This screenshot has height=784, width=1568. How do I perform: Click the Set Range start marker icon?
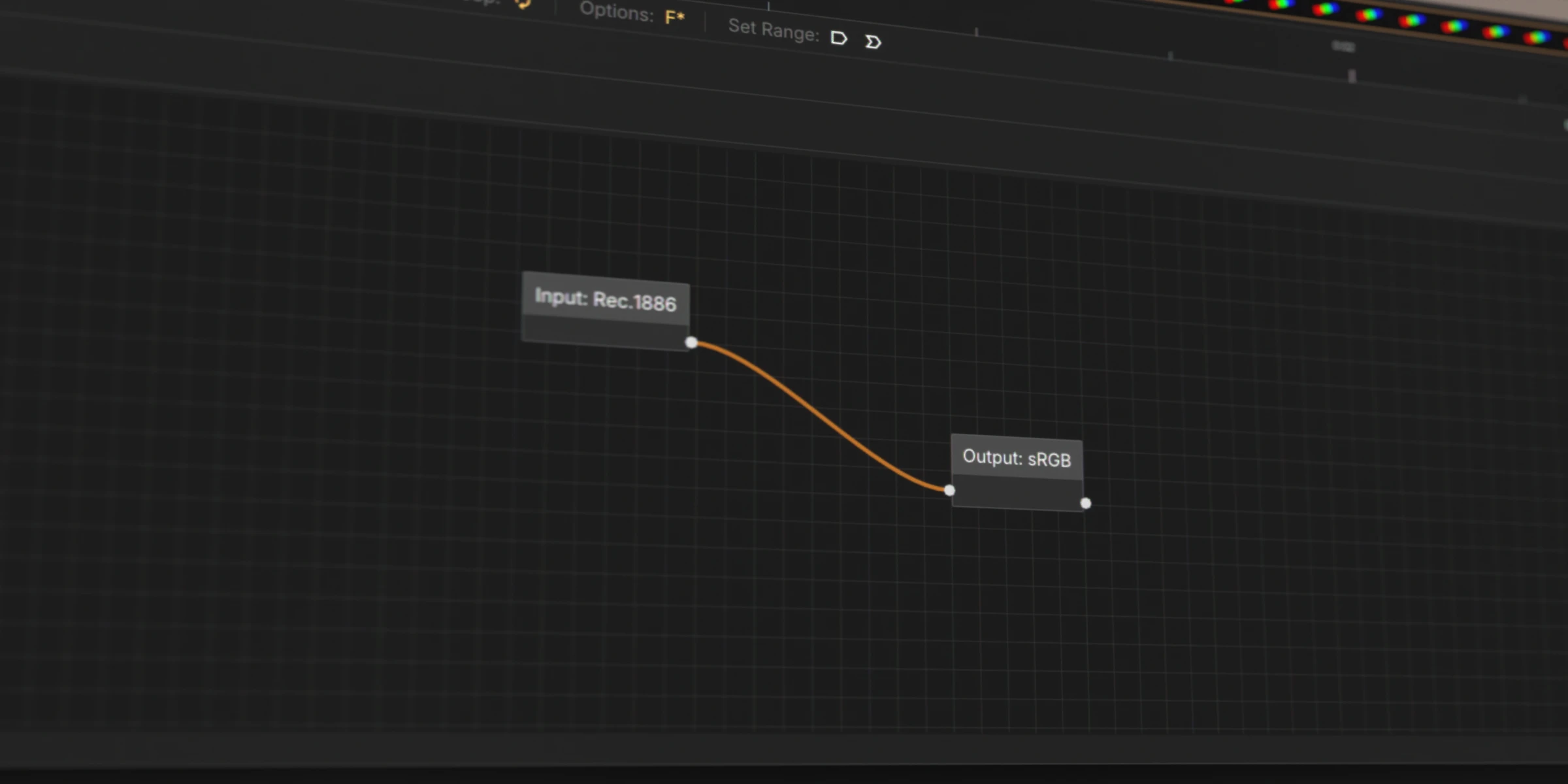point(839,39)
